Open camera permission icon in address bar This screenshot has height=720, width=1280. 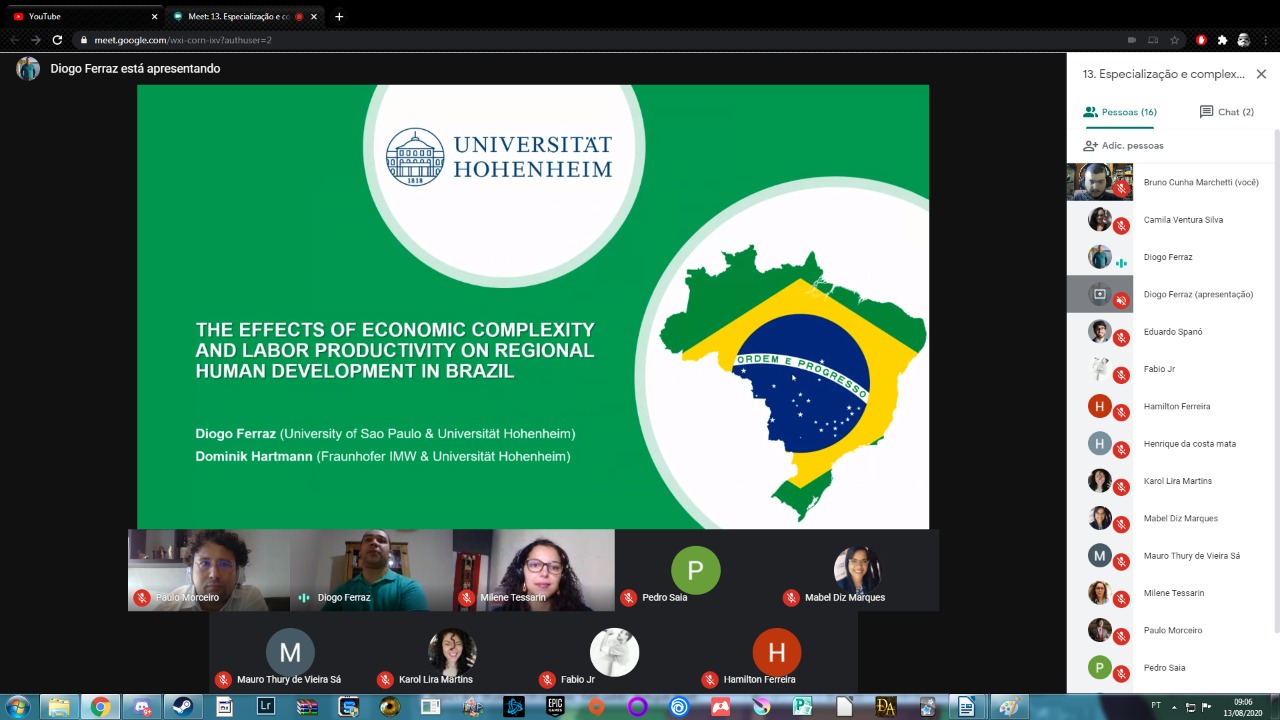1132,40
